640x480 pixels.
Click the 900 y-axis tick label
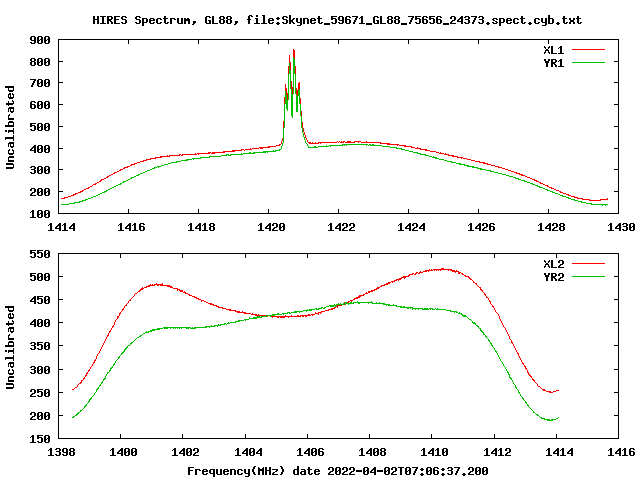tap(40, 40)
